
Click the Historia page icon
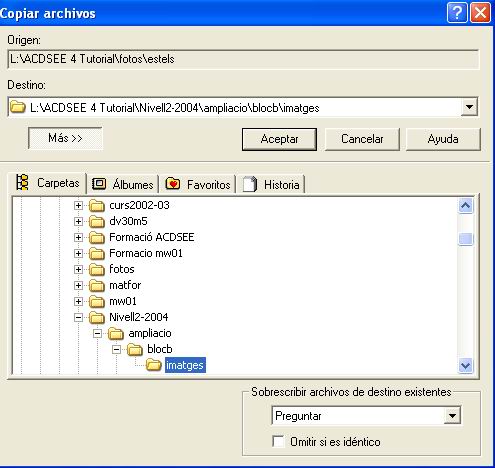250,184
